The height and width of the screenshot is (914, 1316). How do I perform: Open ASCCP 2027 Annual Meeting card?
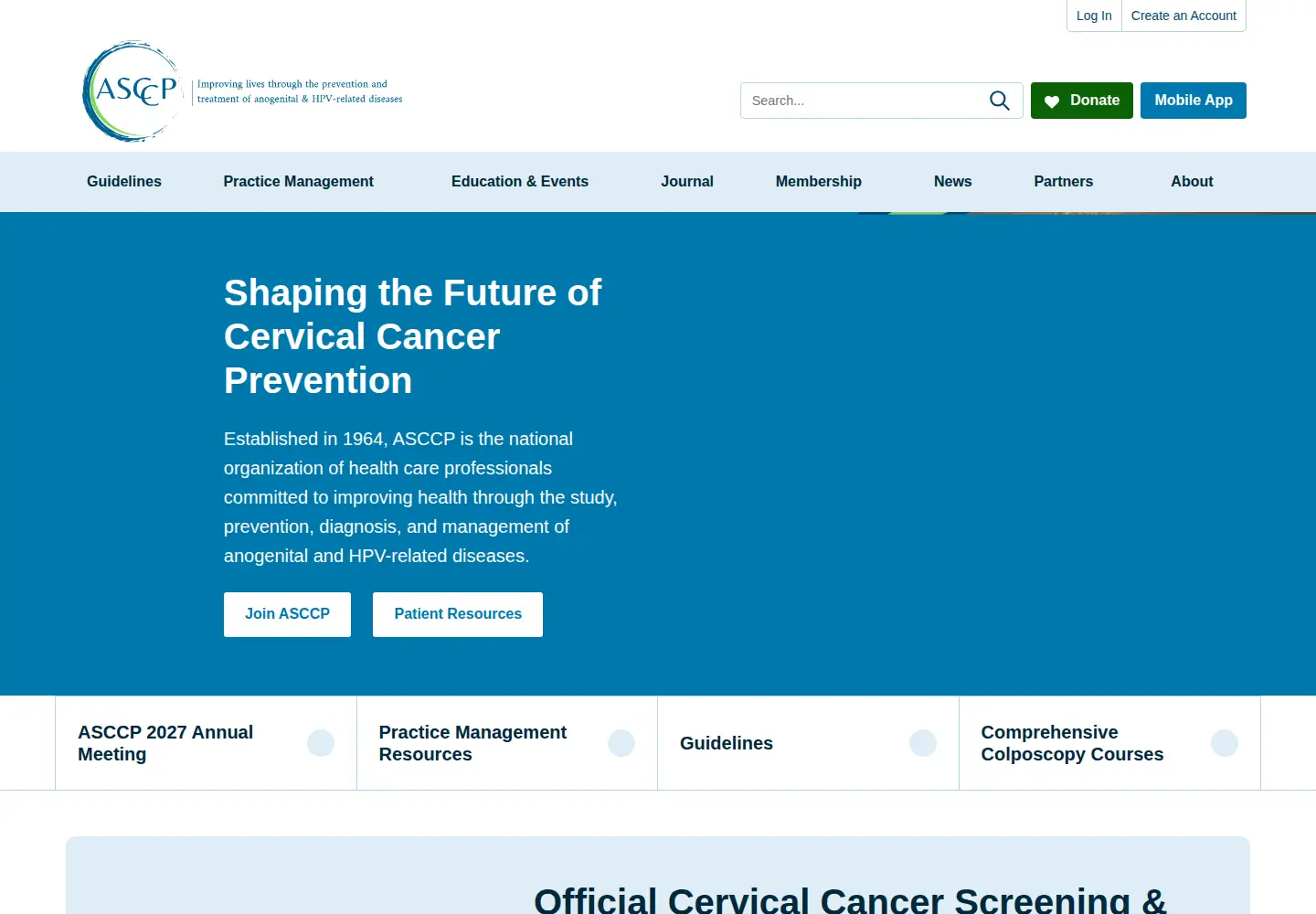click(x=206, y=743)
